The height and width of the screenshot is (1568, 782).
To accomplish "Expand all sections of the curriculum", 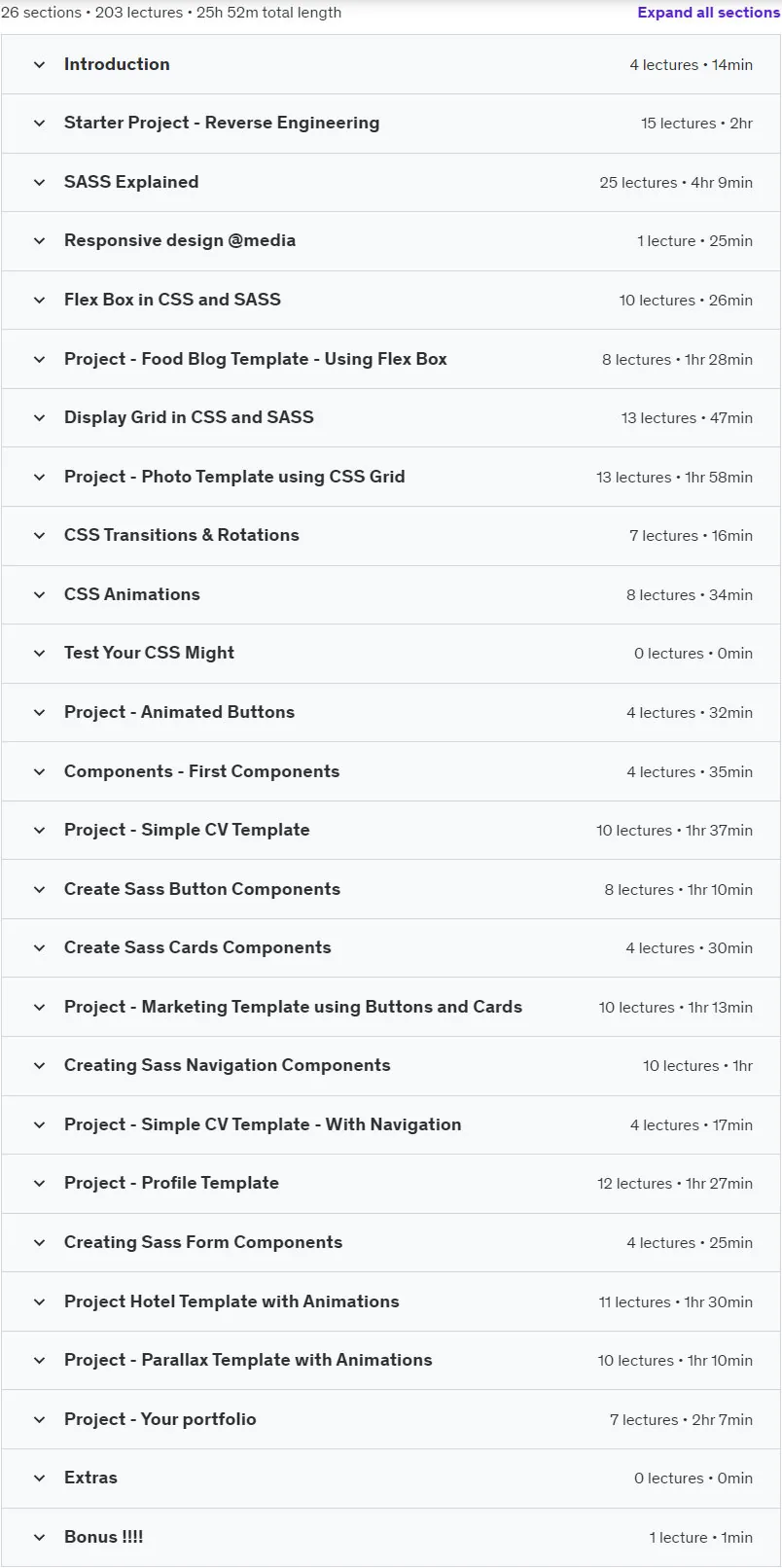I will [x=708, y=13].
